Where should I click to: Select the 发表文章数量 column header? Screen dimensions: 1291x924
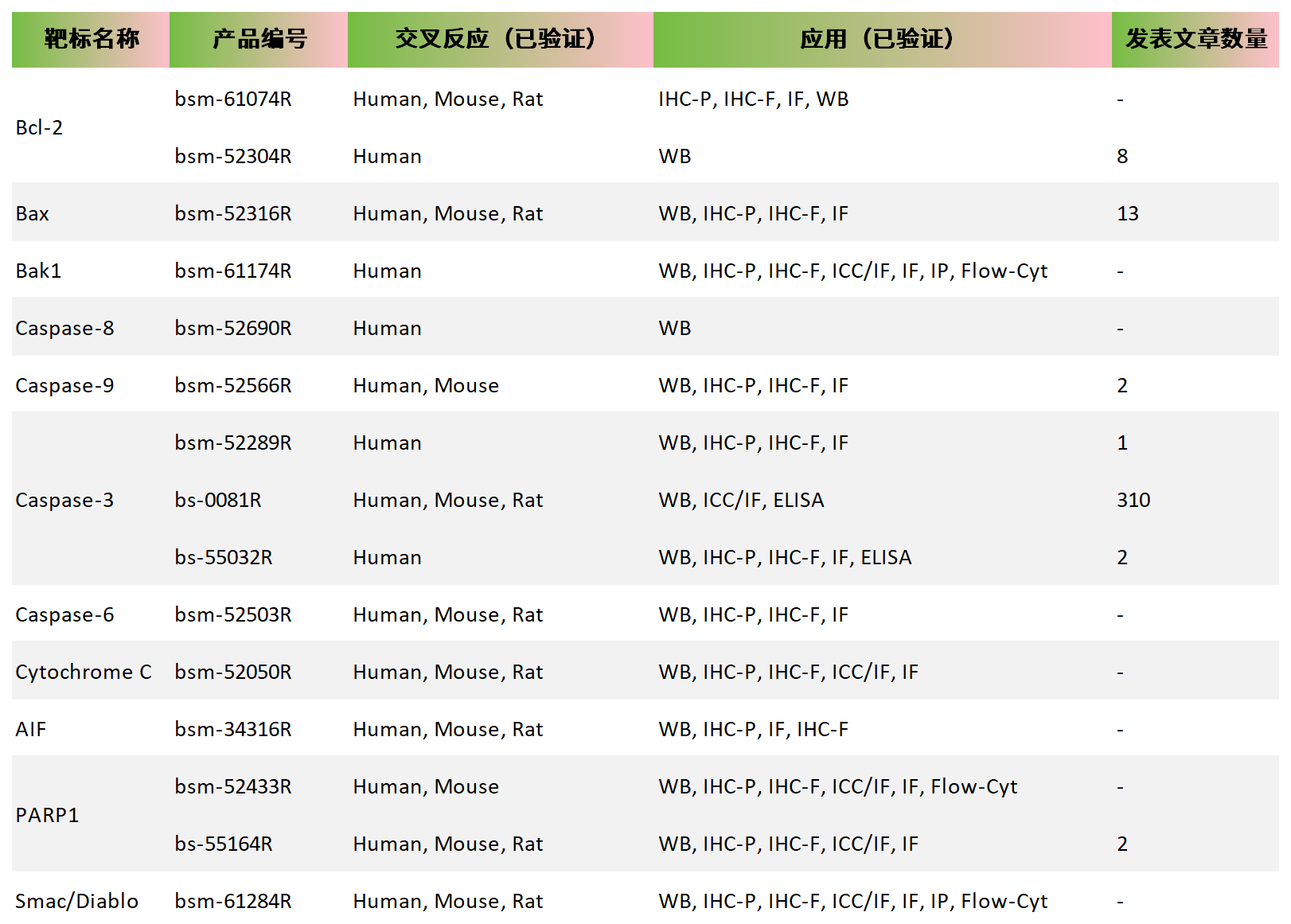(x=1195, y=39)
